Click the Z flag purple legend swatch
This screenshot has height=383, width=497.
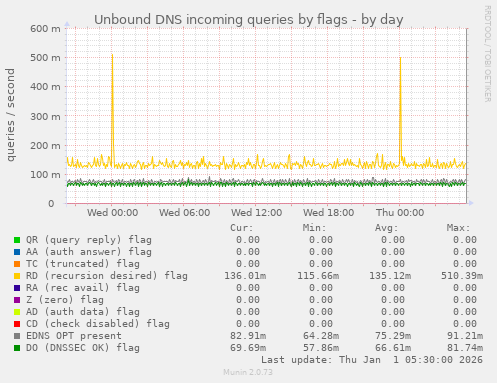(x=17, y=300)
